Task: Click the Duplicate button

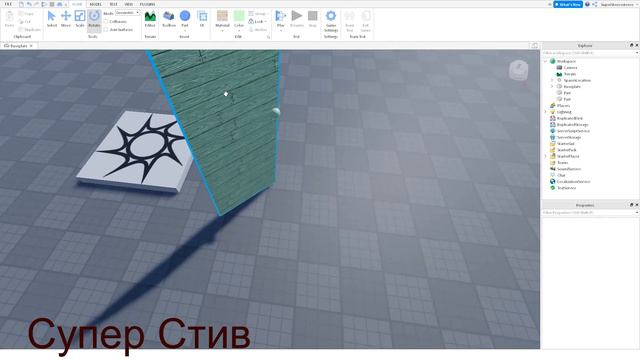Action: click(29, 30)
